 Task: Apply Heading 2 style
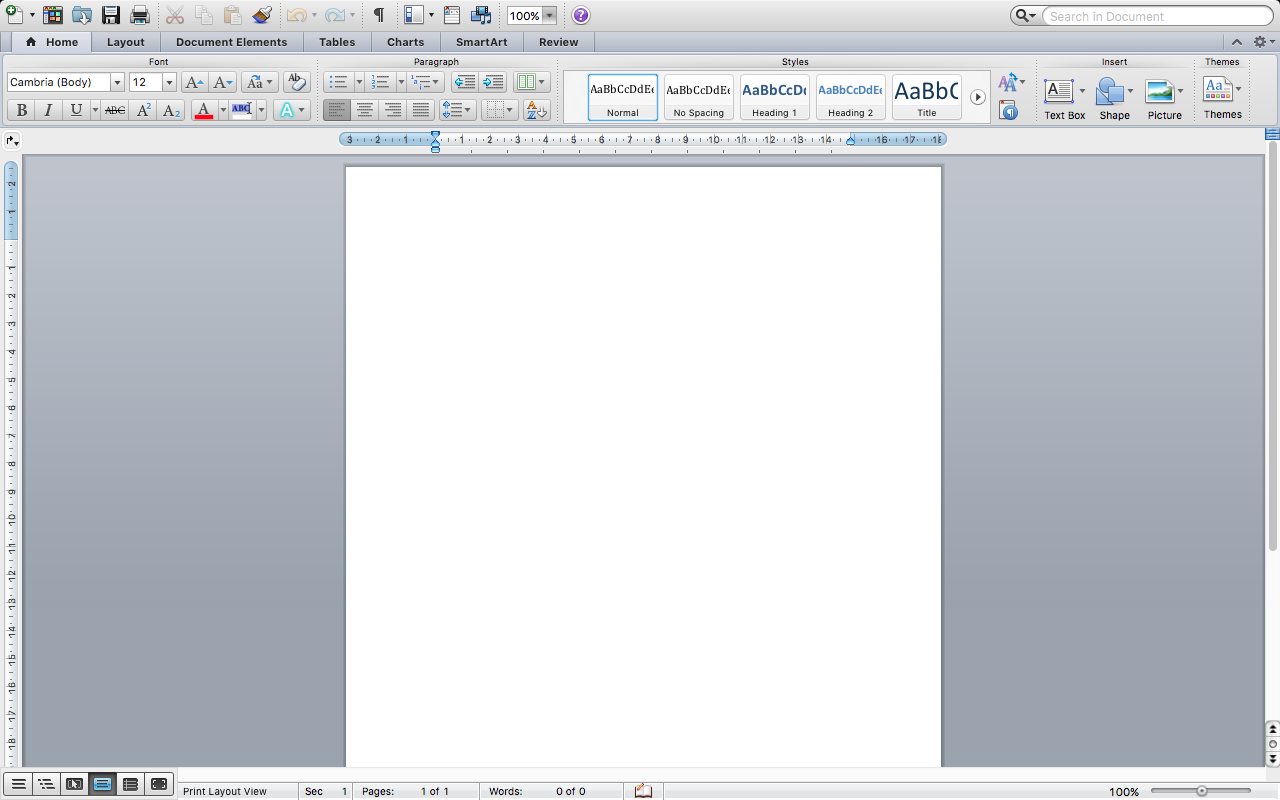tap(850, 97)
